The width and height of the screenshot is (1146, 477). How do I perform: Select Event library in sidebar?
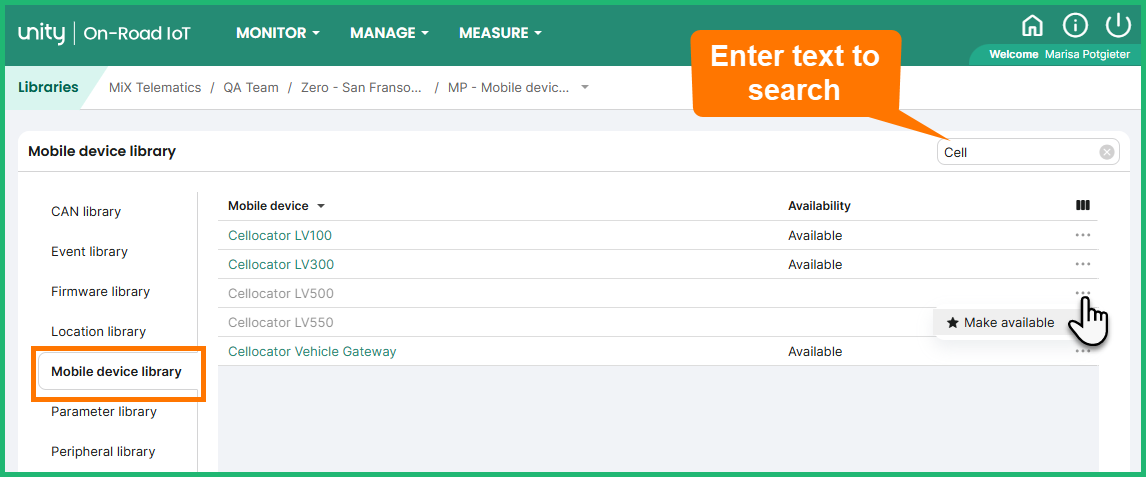89,251
